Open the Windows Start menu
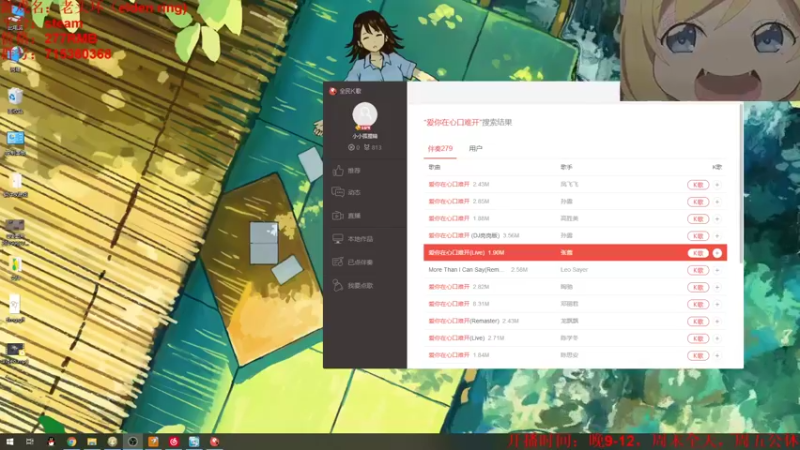 click(x=9, y=441)
